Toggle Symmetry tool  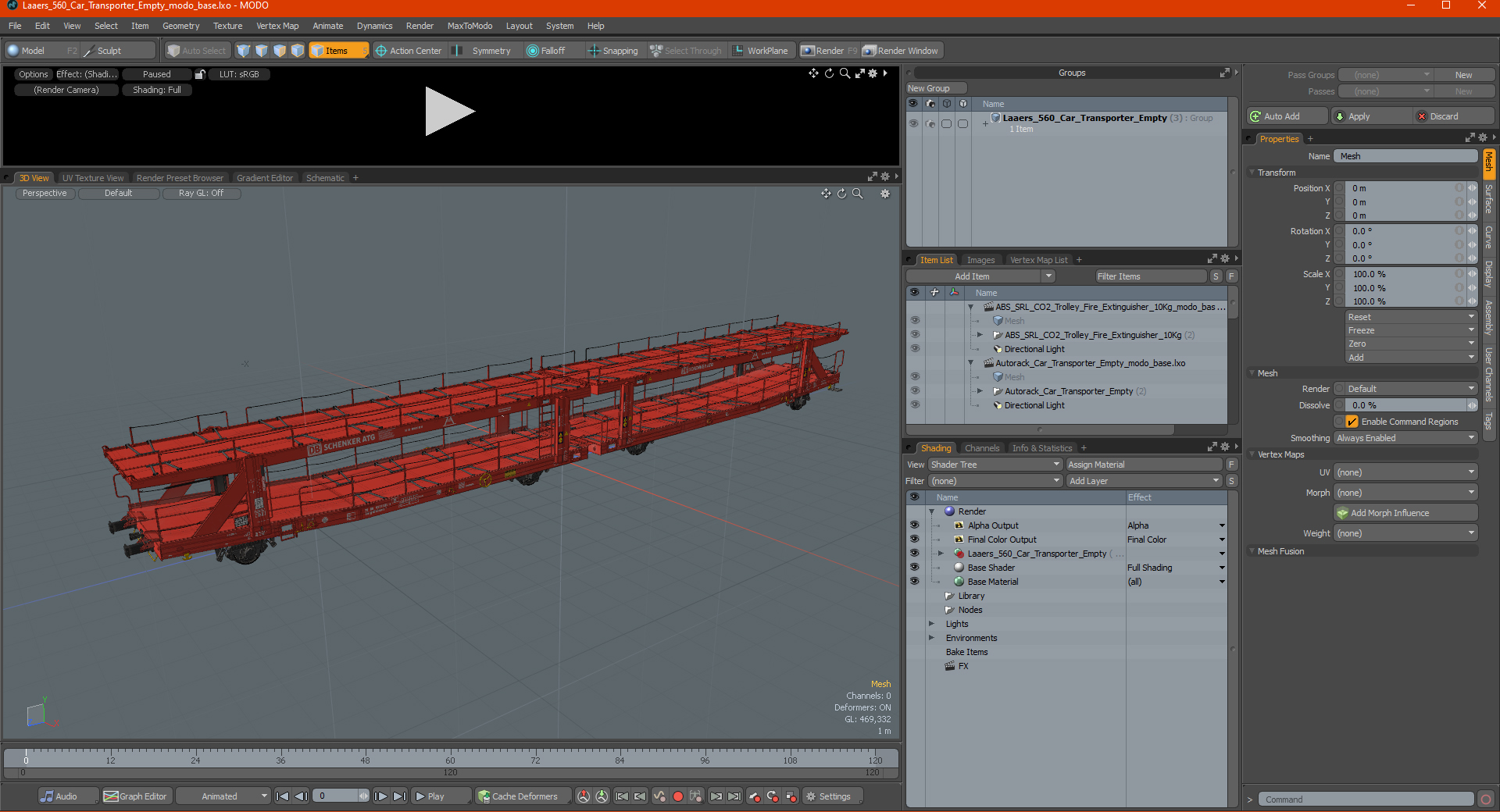click(484, 51)
